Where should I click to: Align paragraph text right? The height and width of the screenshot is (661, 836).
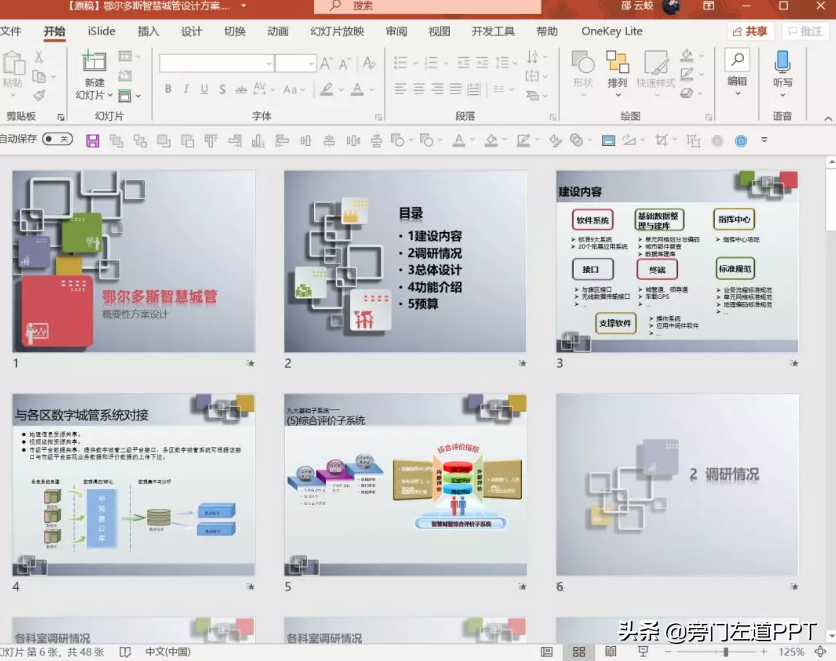[x=438, y=88]
